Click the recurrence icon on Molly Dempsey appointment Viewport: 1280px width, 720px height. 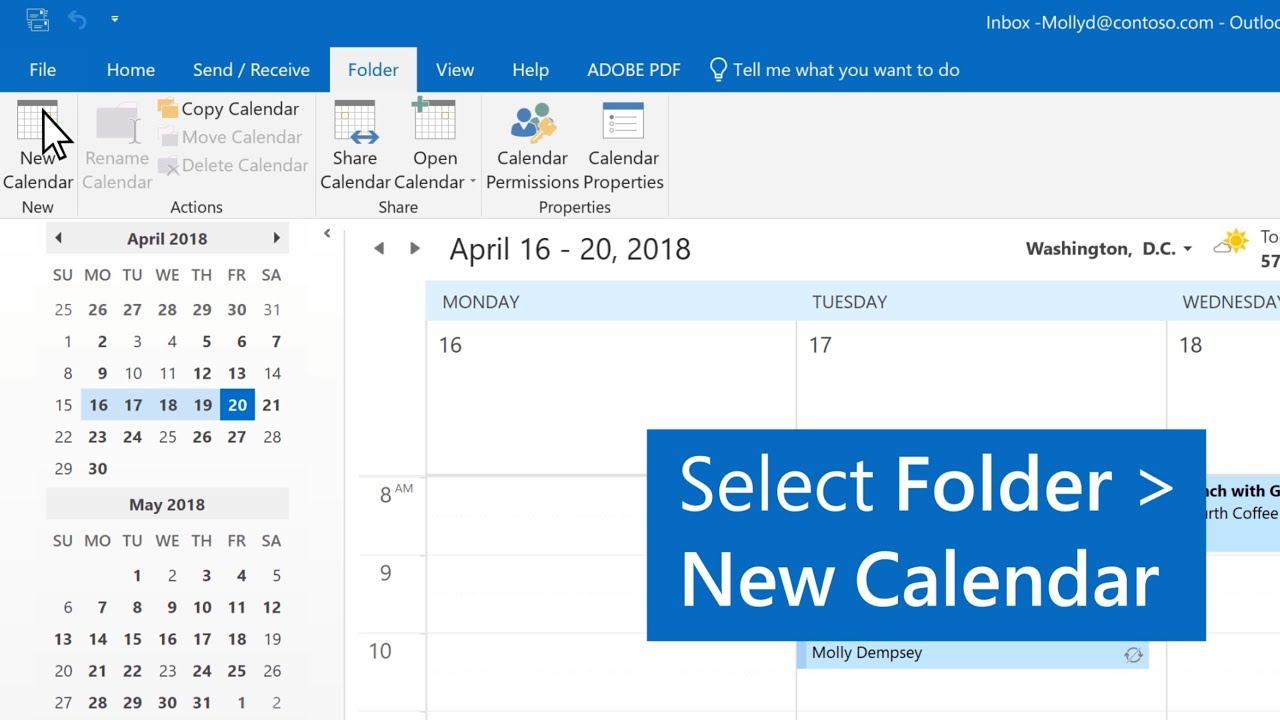point(1133,654)
